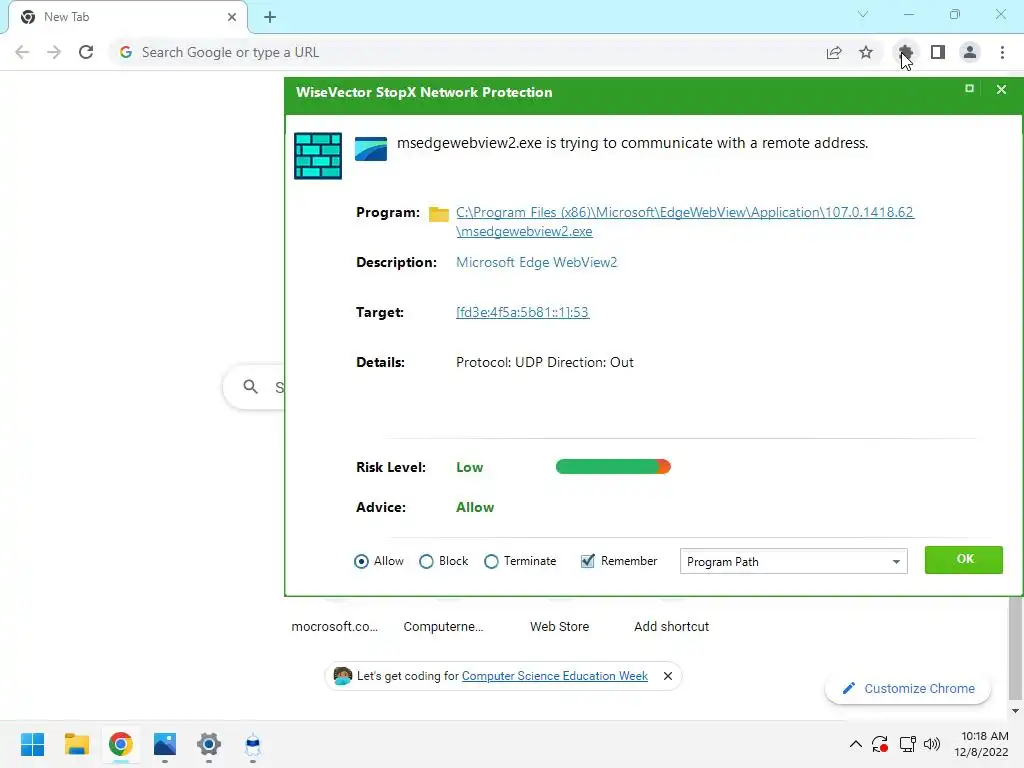Click the Allow advice text
1024x768 pixels.
tap(475, 507)
